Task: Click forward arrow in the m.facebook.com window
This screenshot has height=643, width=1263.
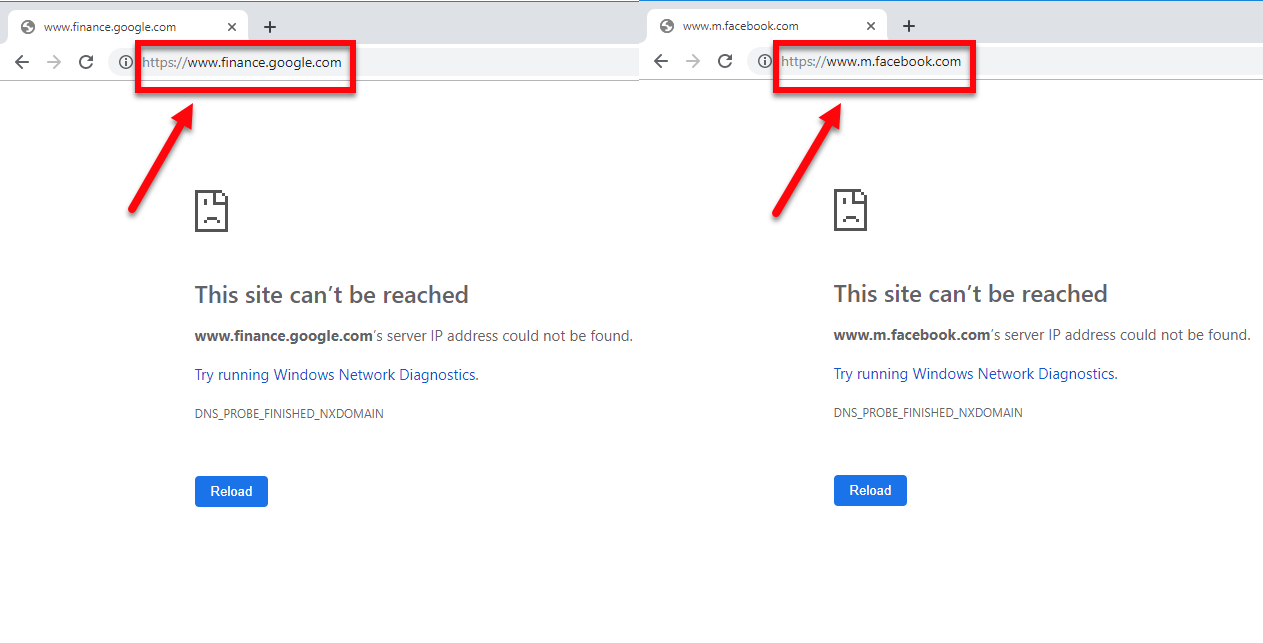Action: [x=693, y=61]
